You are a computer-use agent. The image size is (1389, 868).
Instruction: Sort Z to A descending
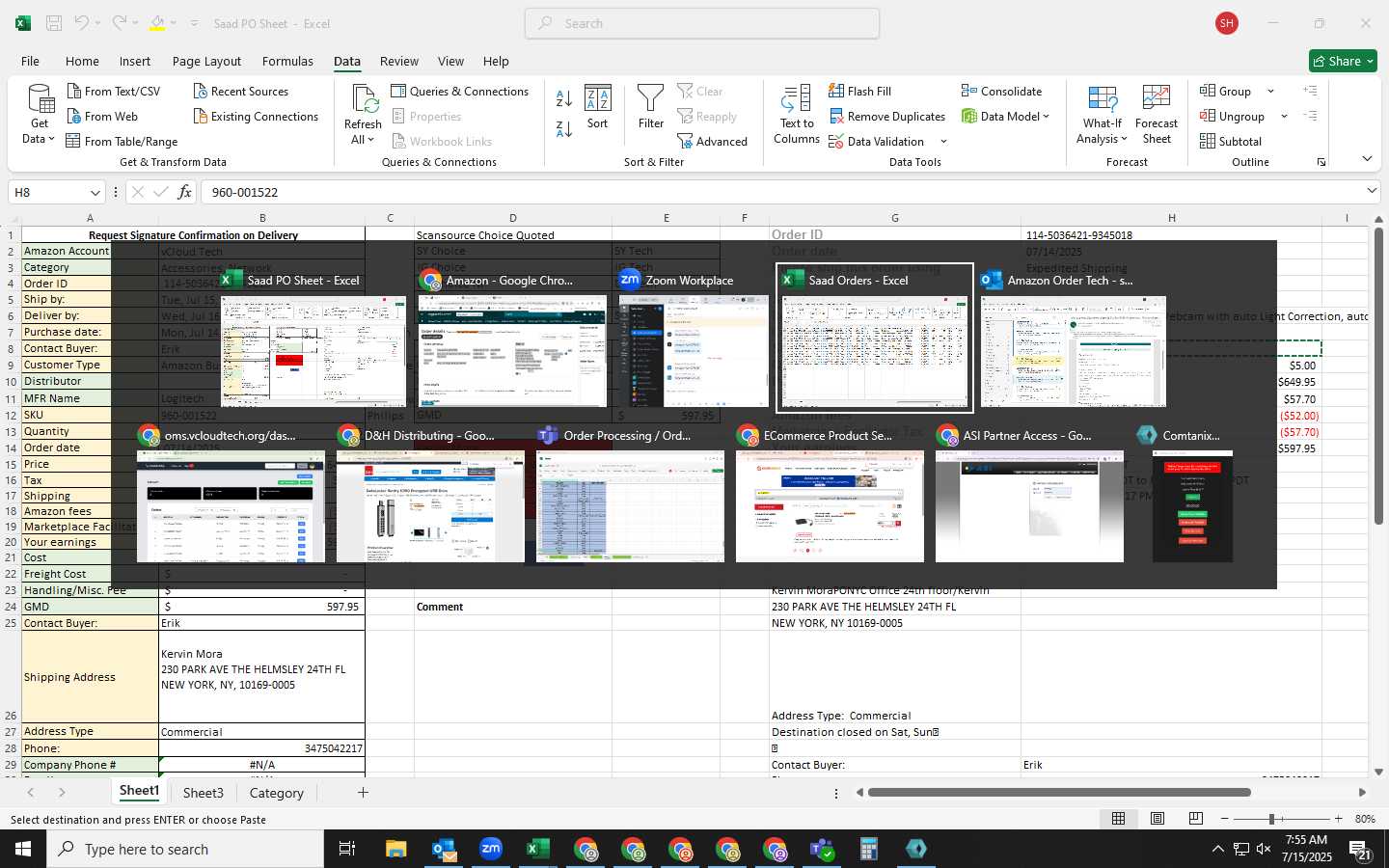click(564, 128)
